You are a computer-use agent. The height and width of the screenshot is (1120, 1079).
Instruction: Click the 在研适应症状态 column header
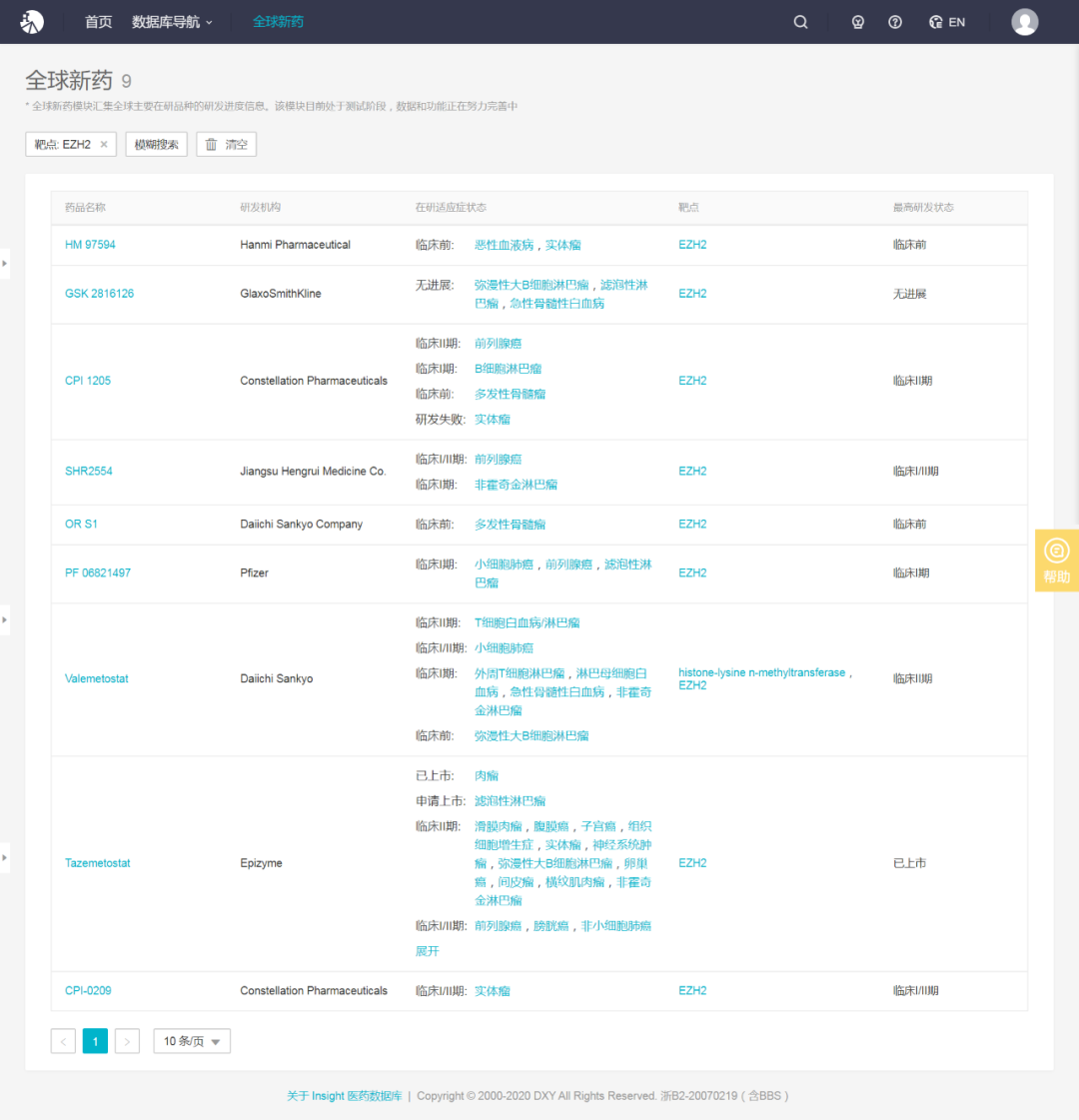[x=451, y=207]
